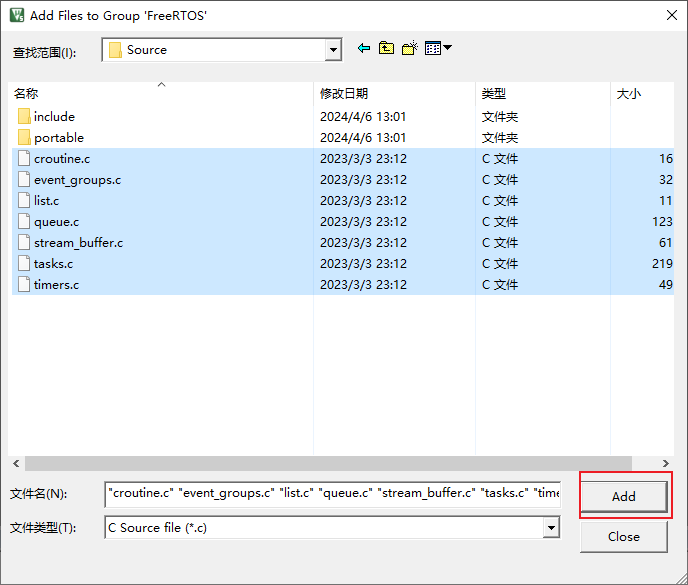The image size is (688, 585).
Task: Create a new folder icon
Action: (409, 49)
